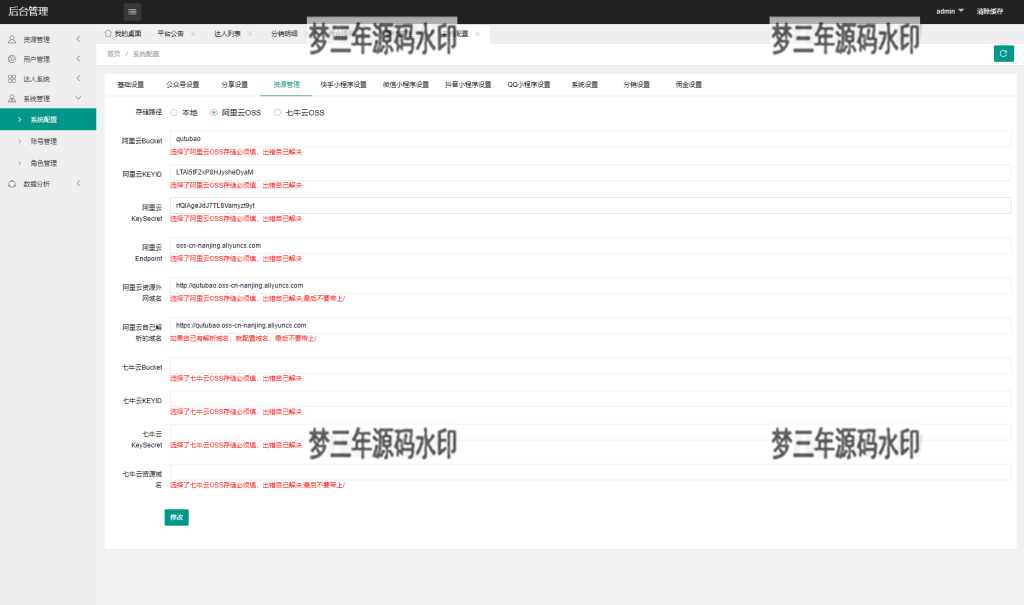This screenshot has height=605, width=1024.
Task: Open the 平台公告 page tab
Action: 170,34
